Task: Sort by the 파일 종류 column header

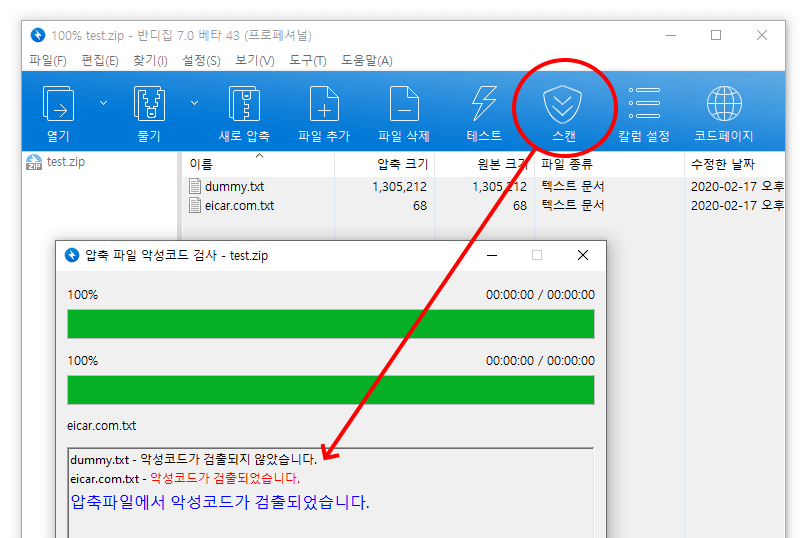Action: [x=609, y=164]
